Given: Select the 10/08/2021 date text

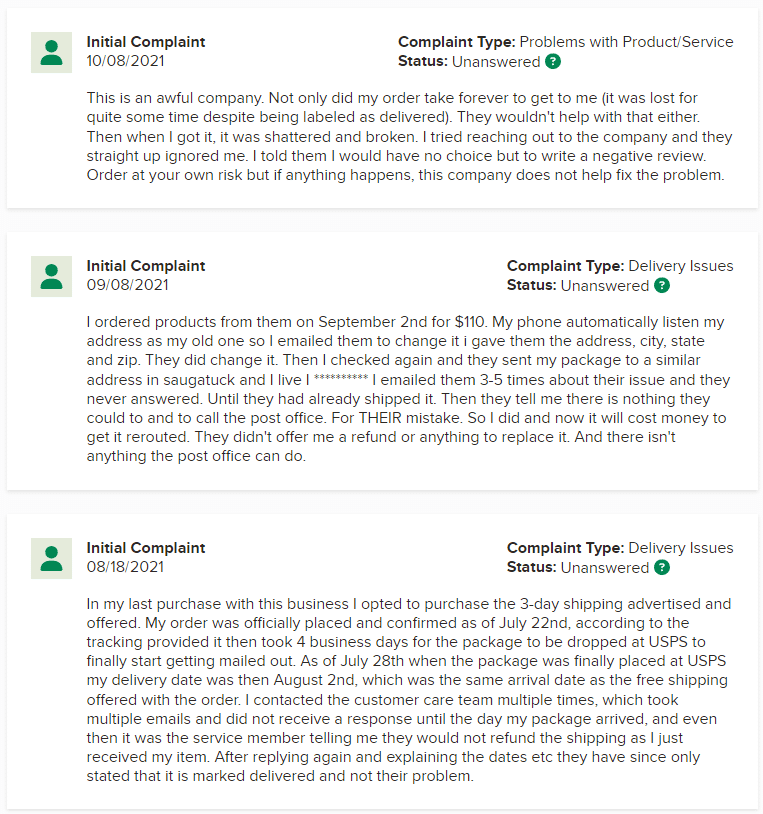Looking at the screenshot, I should click(x=126, y=61).
